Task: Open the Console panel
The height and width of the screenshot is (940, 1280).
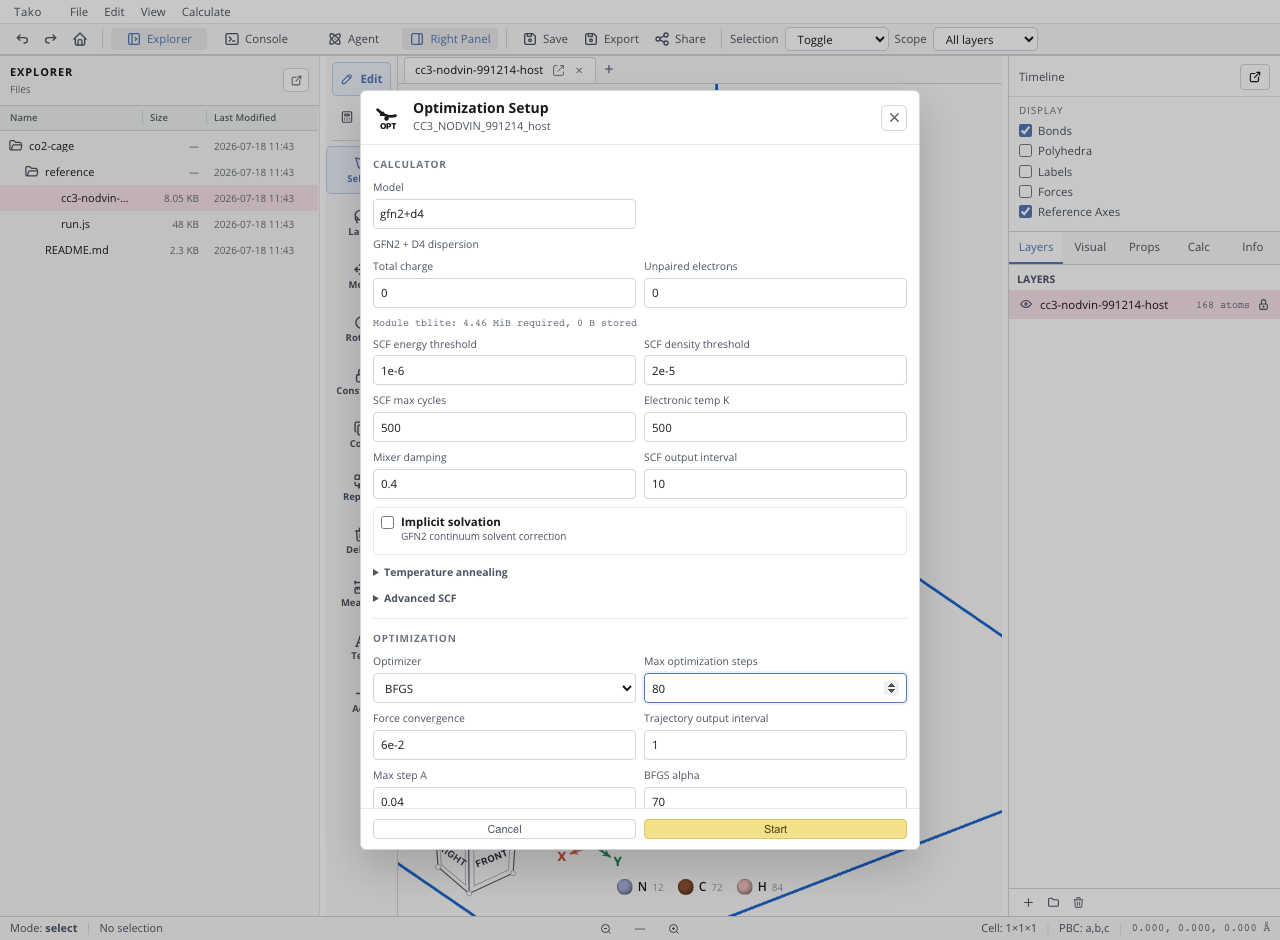Action: click(256, 39)
